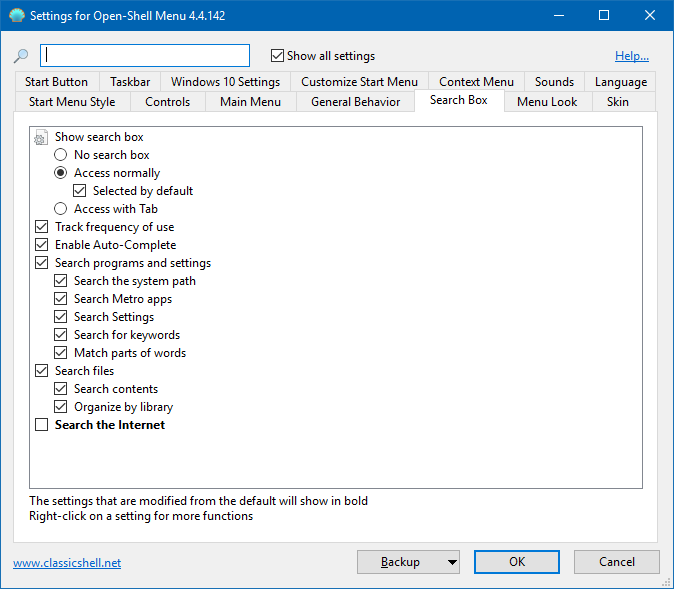The image size is (674, 589).
Task: Focus the settings search input field
Action: coord(145,56)
